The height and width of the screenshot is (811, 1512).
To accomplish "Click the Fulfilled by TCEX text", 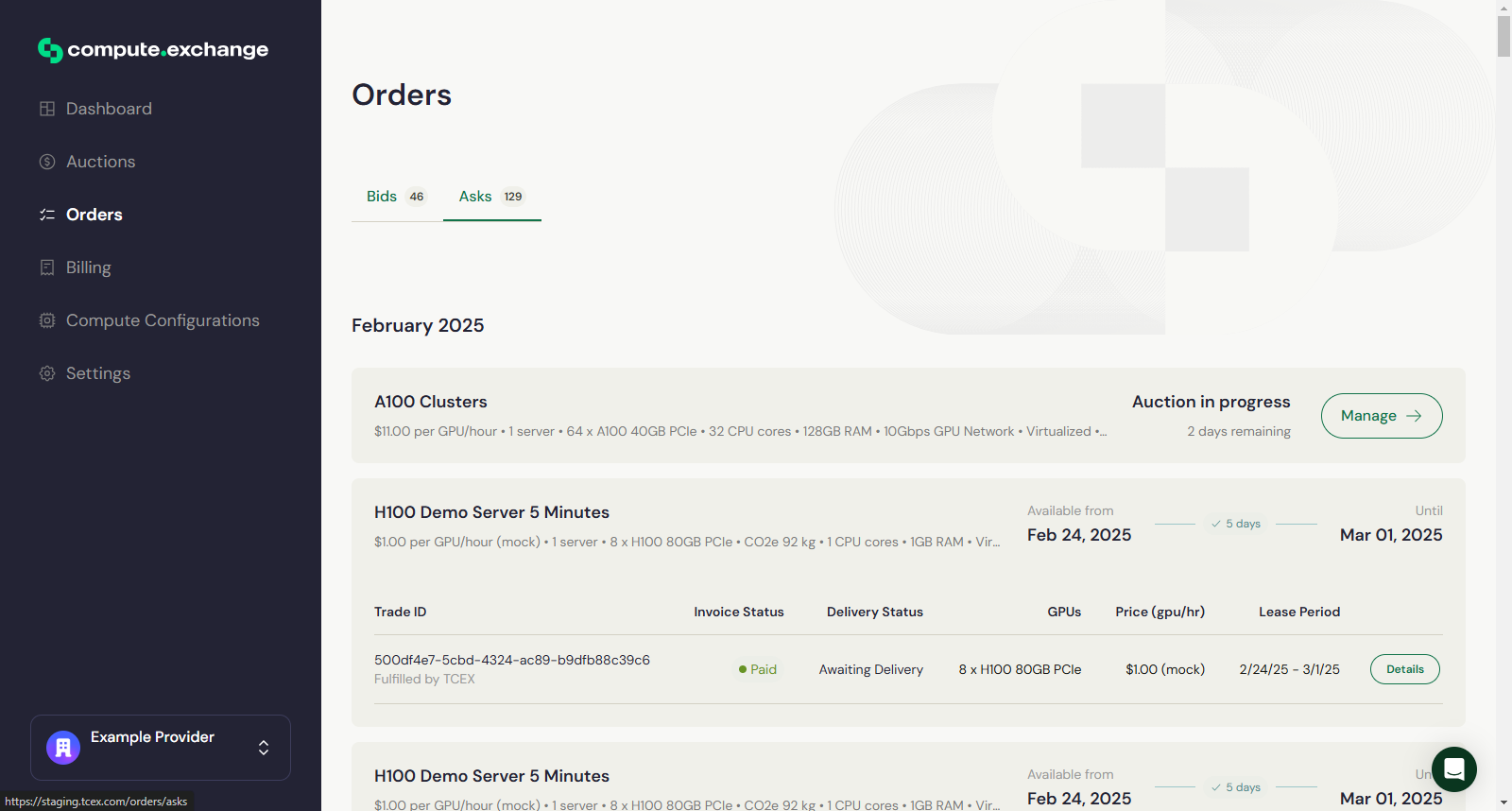I will tap(424, 679).
